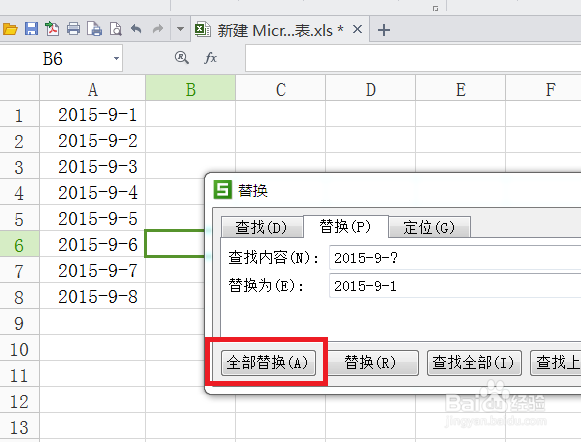The width and height of the screenshot is (581, 442).
Task: Click small dialog launcher icon at ribbon edge
Action: [x=435, y=8]
